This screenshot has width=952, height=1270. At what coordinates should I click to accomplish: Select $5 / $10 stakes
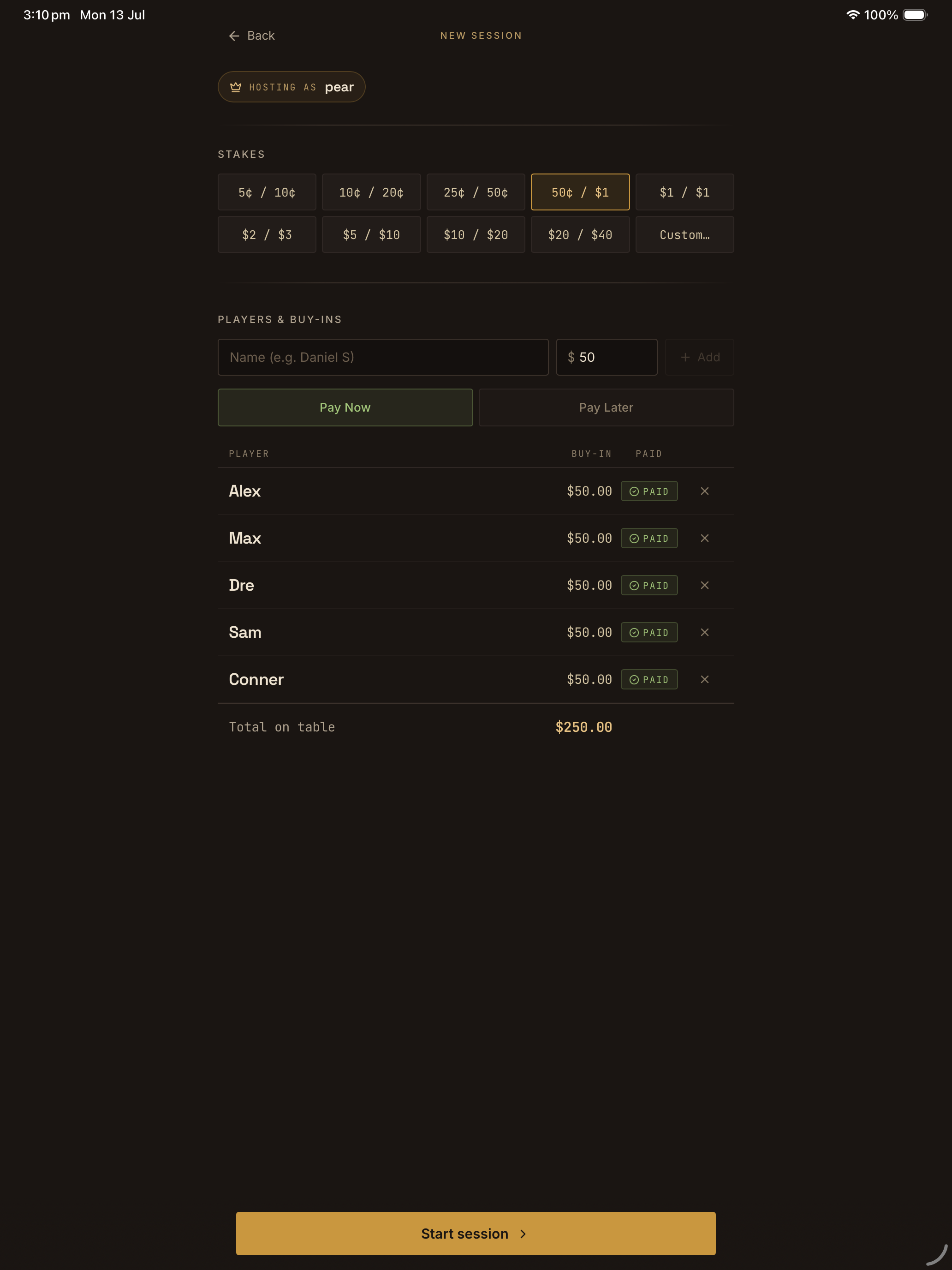pyautogui.click(x=371, y=235)
